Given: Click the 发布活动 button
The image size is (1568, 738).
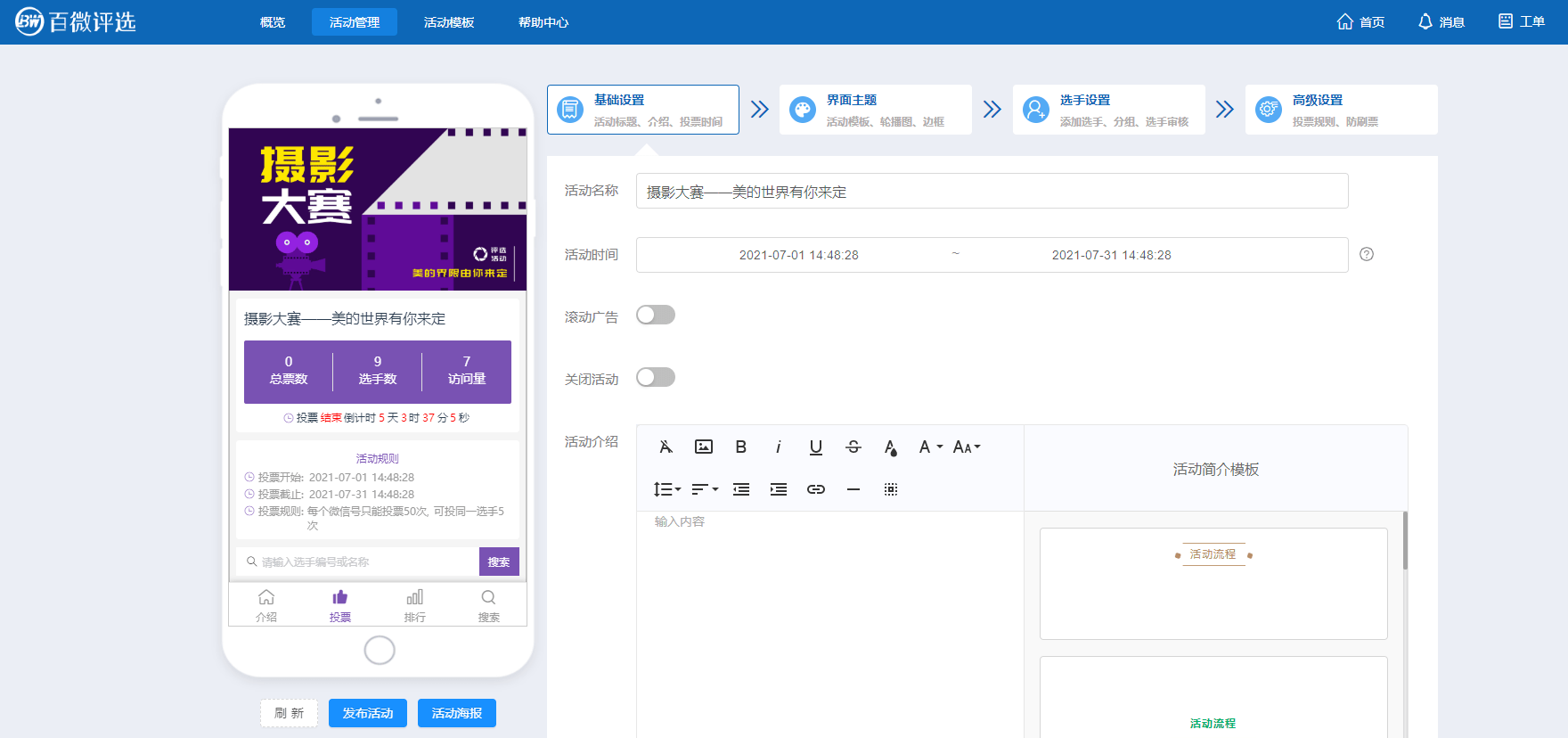Looking at the screenshot, I should click(368, 713).
